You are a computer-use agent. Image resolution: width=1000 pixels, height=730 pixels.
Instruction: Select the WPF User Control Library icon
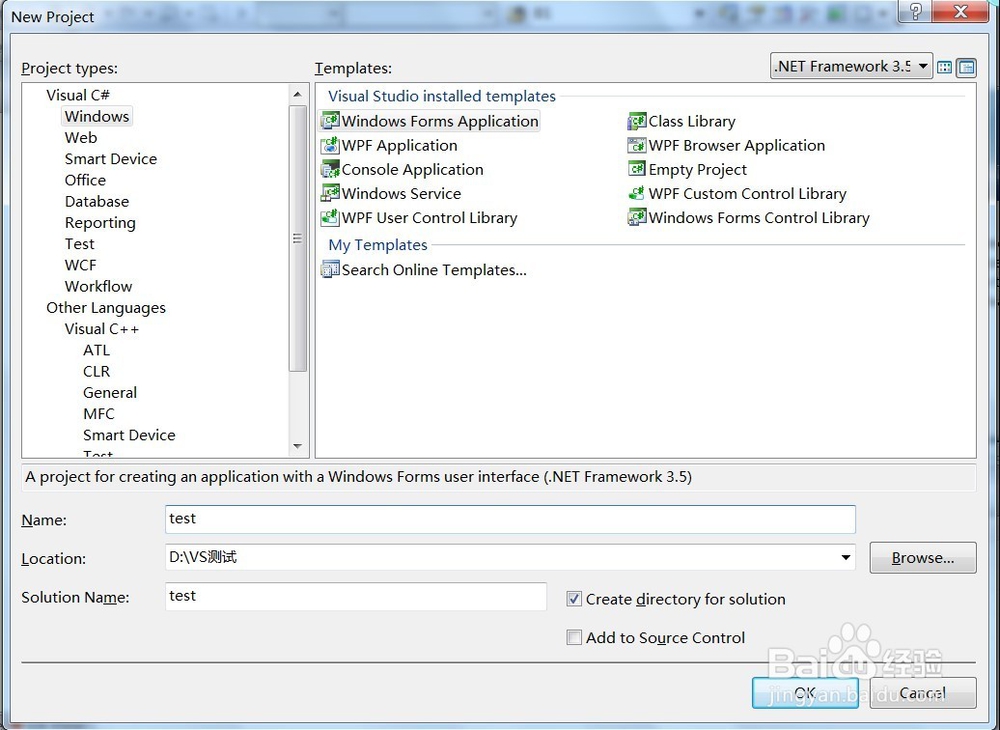[x=330, y=217]
